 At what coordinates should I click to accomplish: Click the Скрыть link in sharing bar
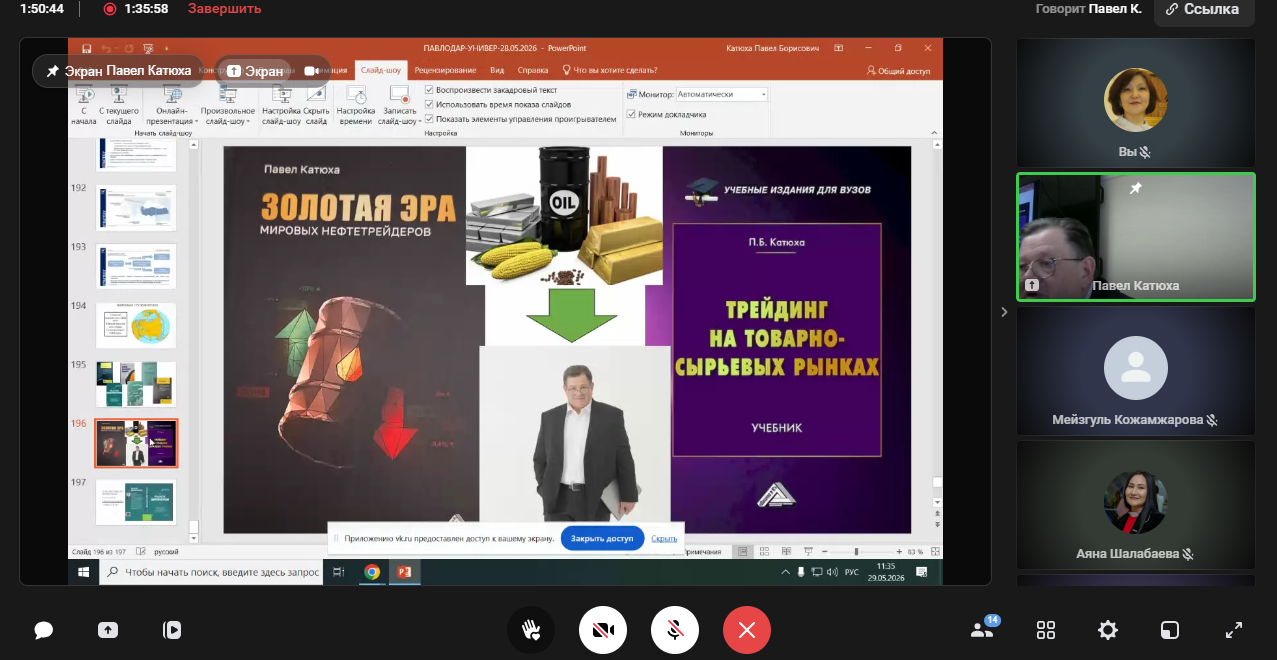(x=664, y=538)
